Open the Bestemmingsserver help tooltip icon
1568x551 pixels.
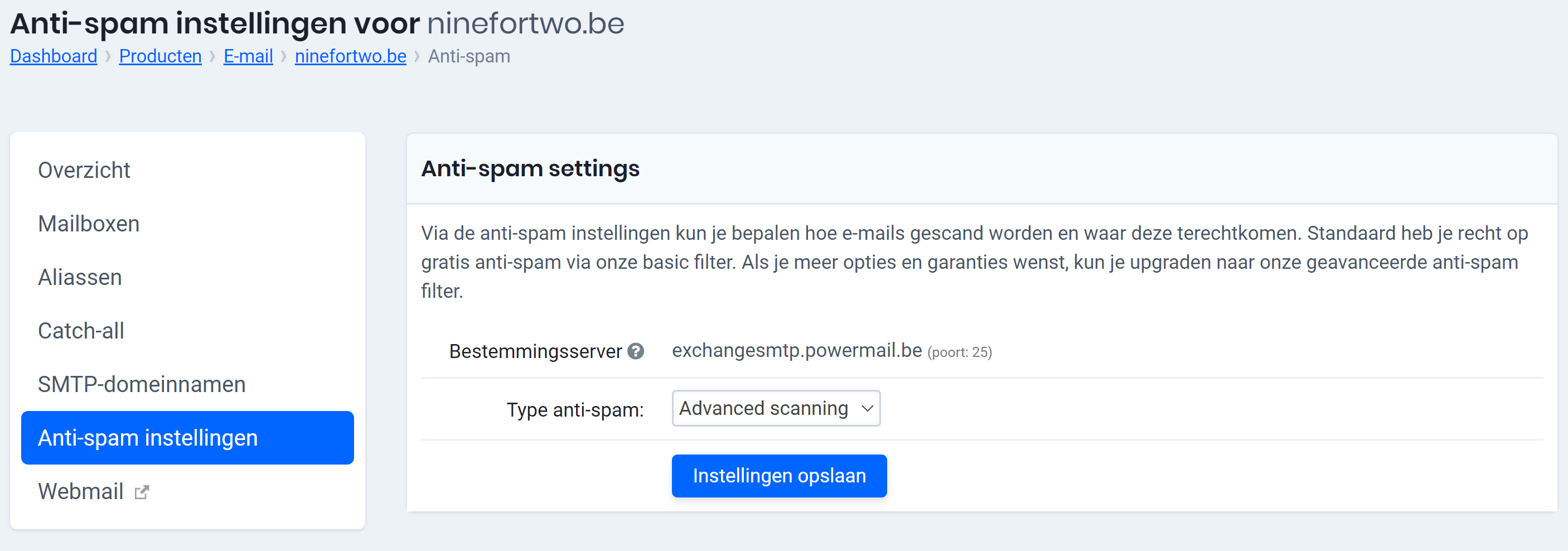click(636, 351)
